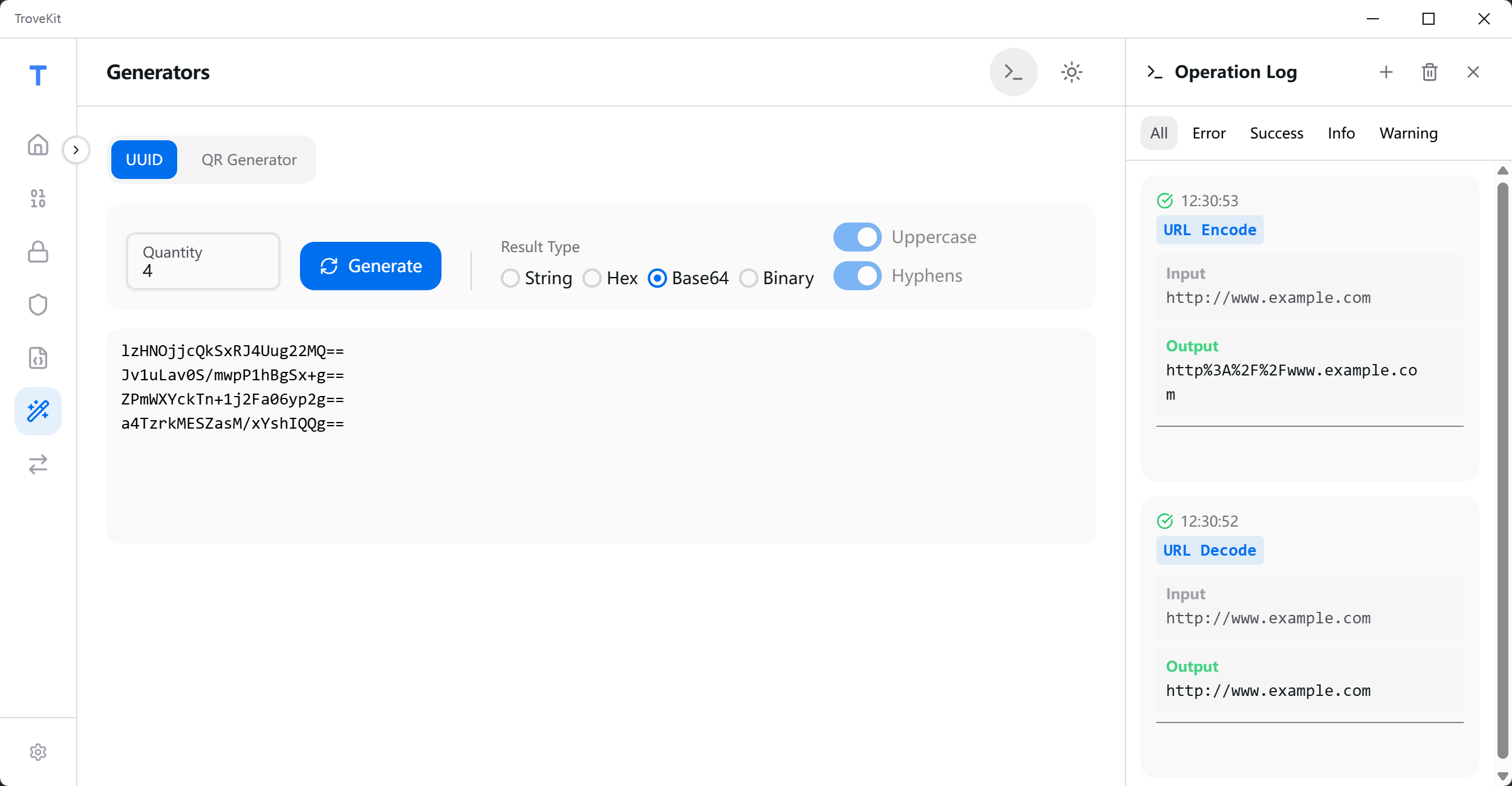The width and height of the screenshot is (1512, 786).
Task: Toggle the light theme sun icon
Action: pyautogui.click(x=1071, y=73)
